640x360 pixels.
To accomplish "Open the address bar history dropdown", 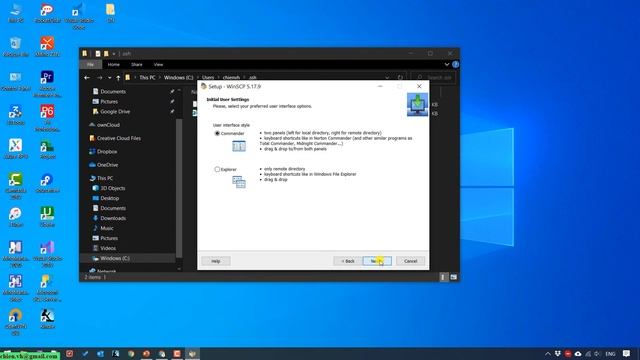I will 387,78.
